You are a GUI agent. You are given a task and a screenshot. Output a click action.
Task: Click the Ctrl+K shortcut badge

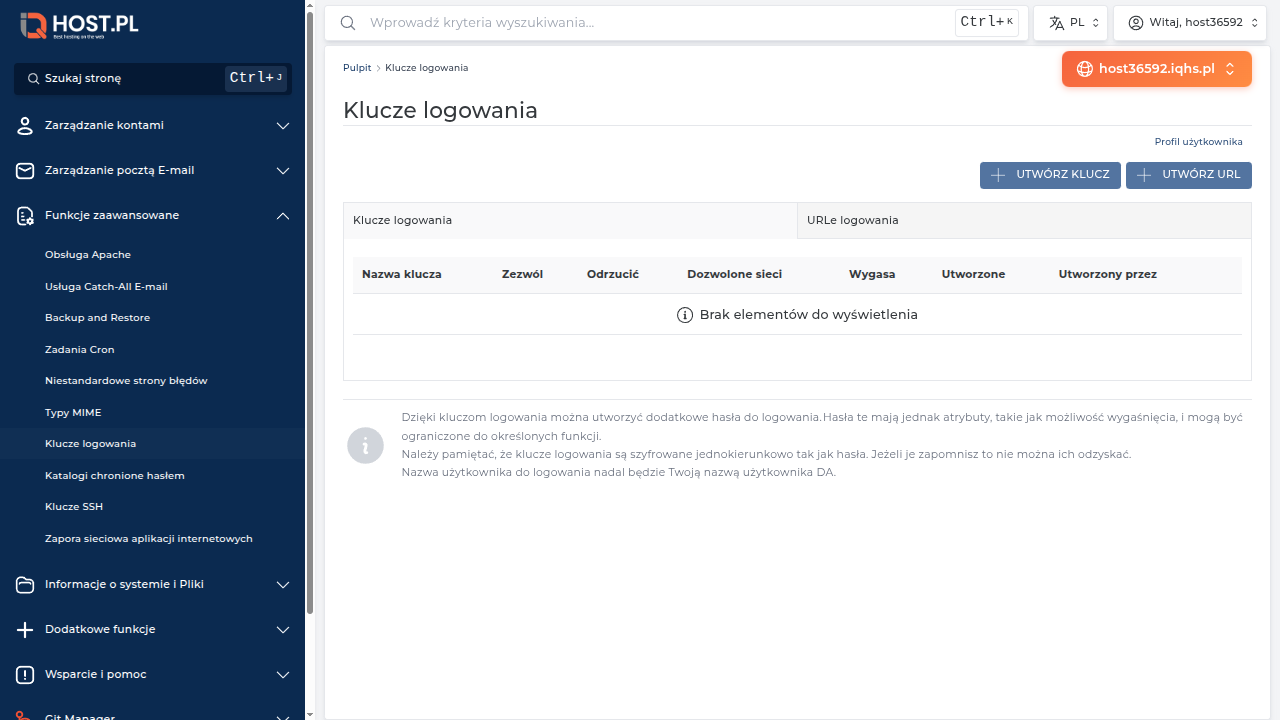(987, 22)
